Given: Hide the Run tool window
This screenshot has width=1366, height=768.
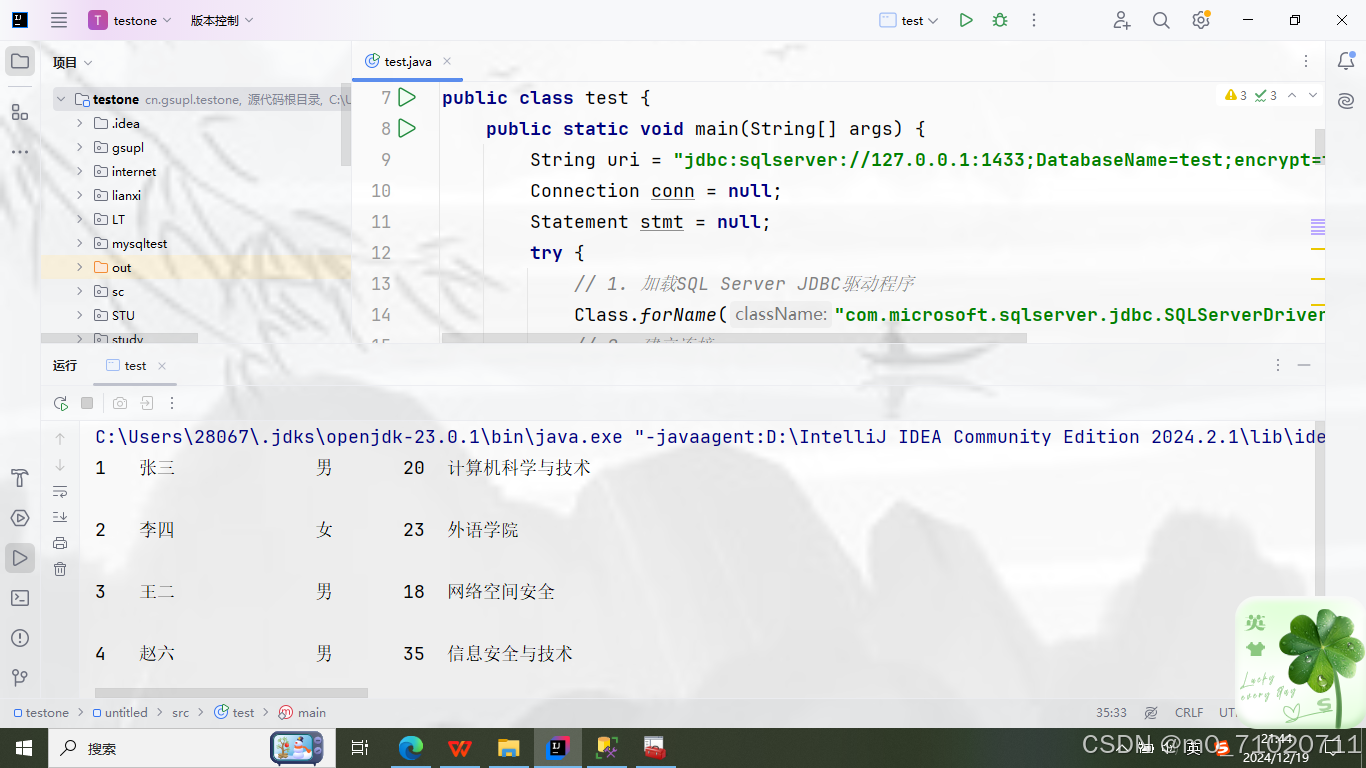Looking at the screenshot, I should tap(1304, 365).
